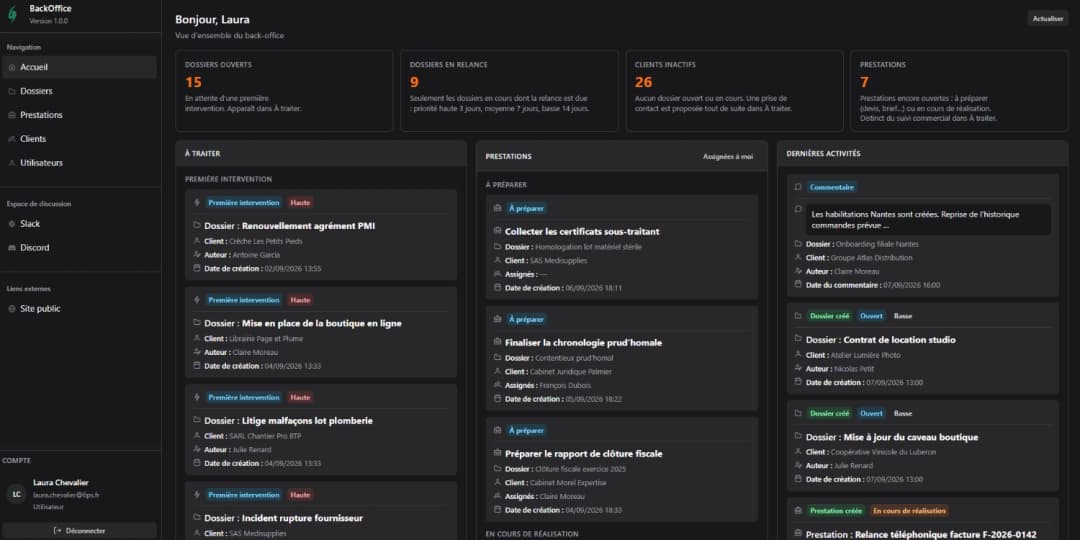Click Haute badge on Litige malfaçons lot plomberie

click(300, 397)
